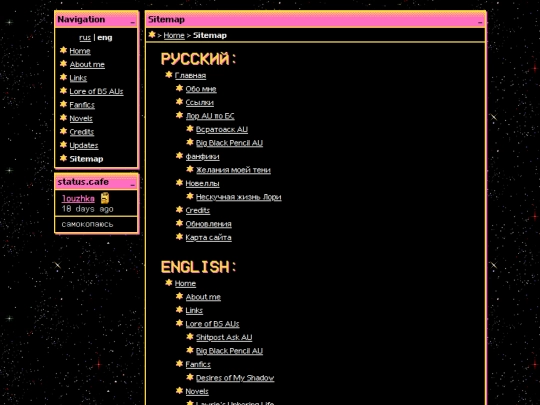
Task: Open the Ссылки sitemap link
Action: click(x=199, y=102)
